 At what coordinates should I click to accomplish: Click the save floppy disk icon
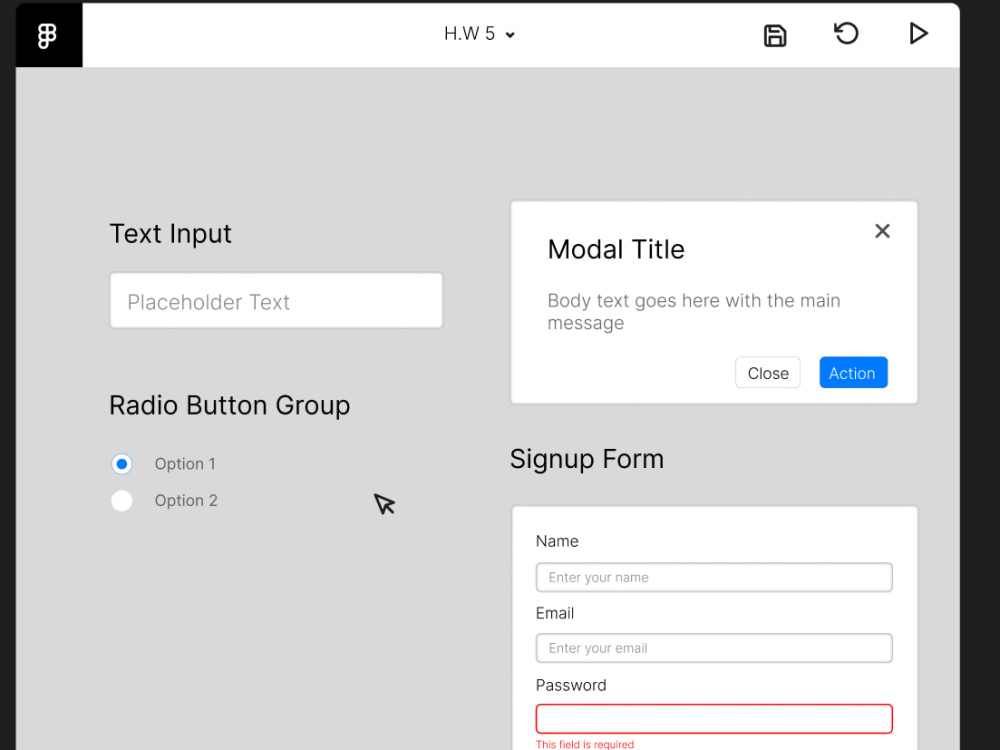click(x=775, y=36)
